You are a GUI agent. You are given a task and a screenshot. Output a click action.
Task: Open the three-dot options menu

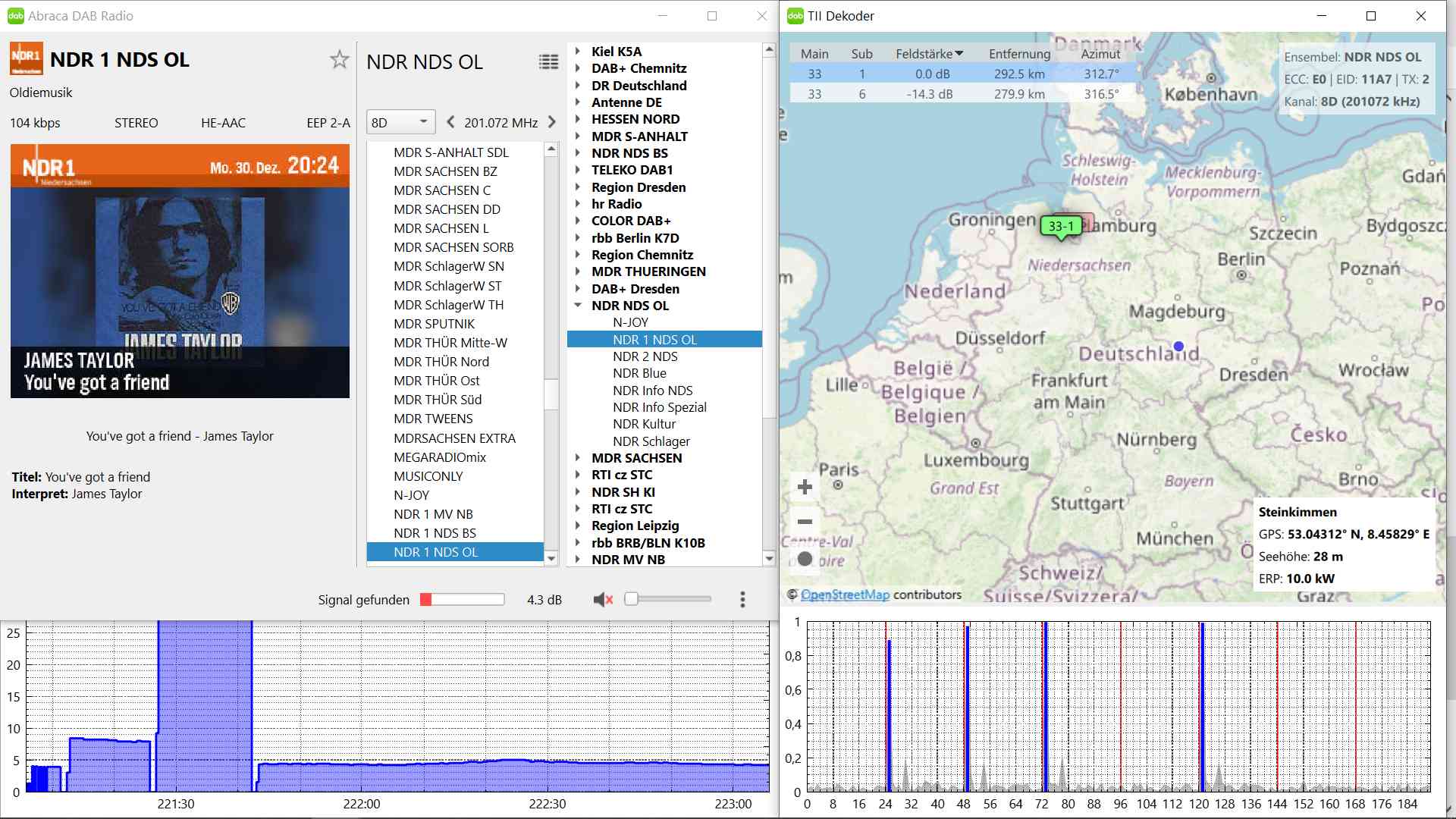(742, 600)
